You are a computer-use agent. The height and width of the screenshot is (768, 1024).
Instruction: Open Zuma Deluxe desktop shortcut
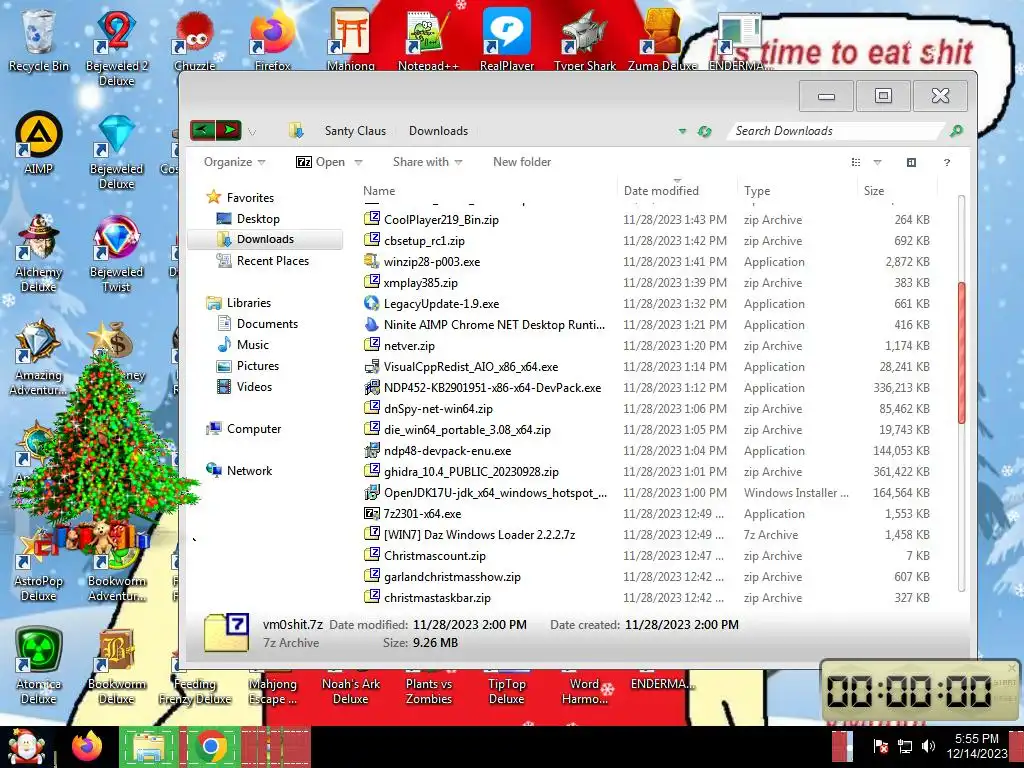tap(662, 40)
